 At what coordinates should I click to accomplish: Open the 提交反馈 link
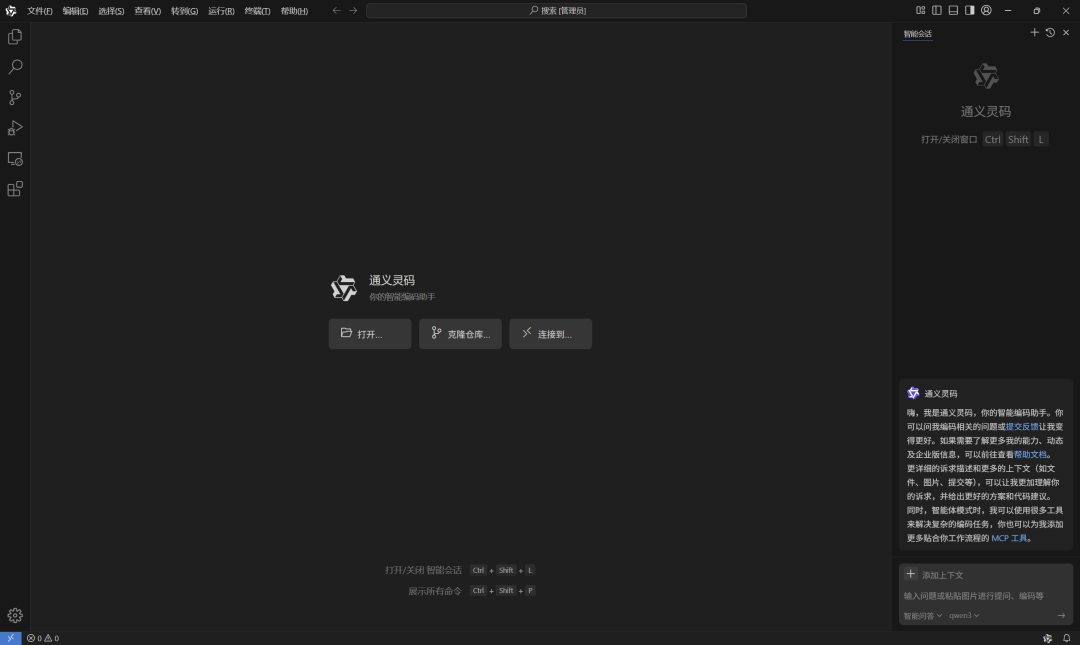click(1021, 427)
